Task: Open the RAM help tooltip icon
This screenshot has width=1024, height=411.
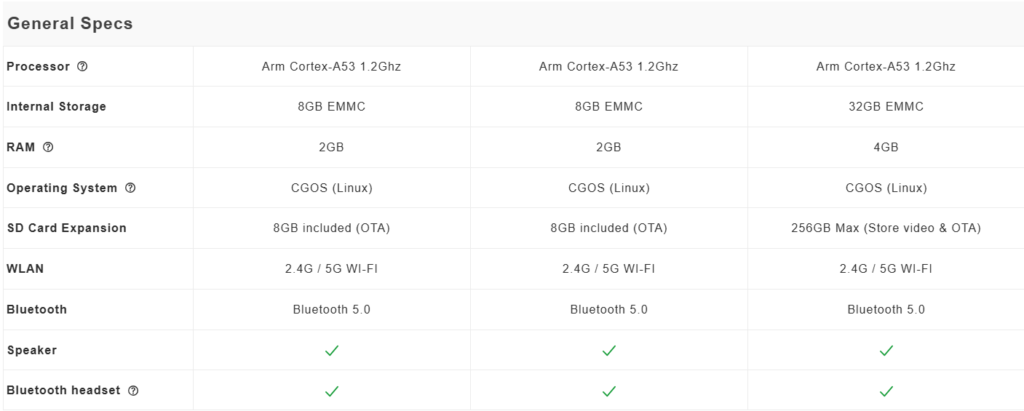Action: click(48, 147)
